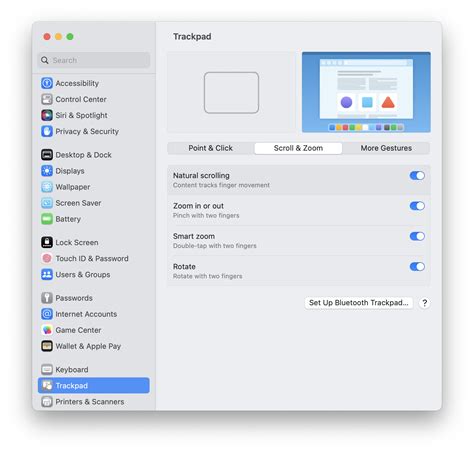Click the Accessibility label text
Viewport: 474px width, 453px height.
click(x=77, y=83)
